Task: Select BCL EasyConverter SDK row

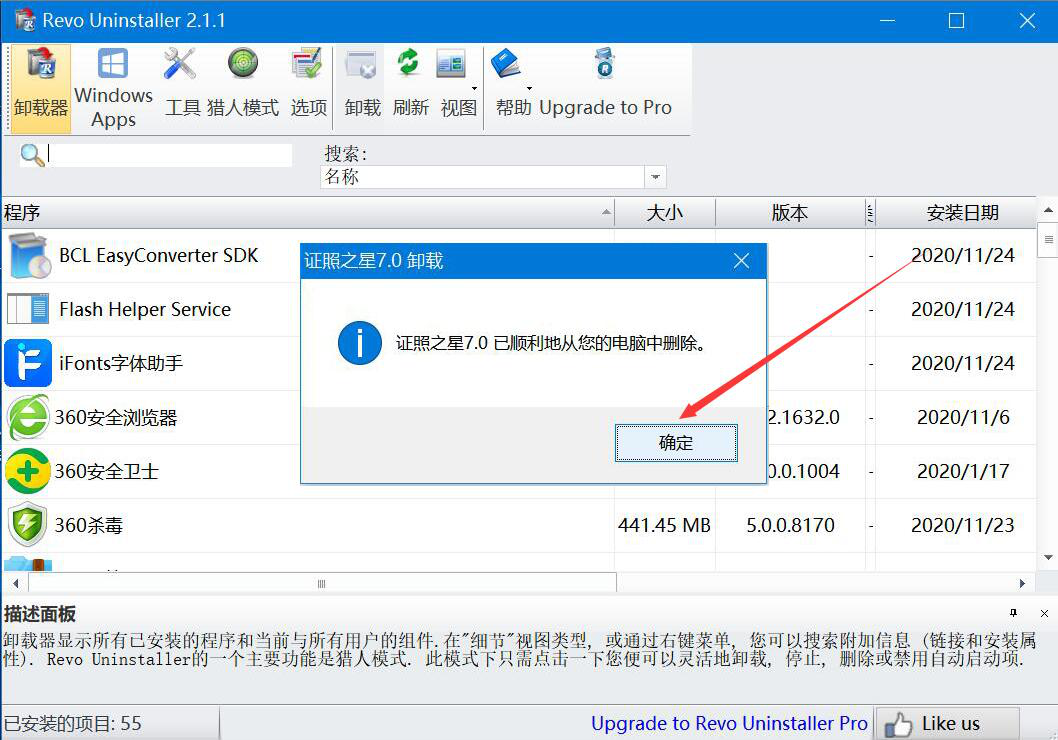Action: point(518,256)
